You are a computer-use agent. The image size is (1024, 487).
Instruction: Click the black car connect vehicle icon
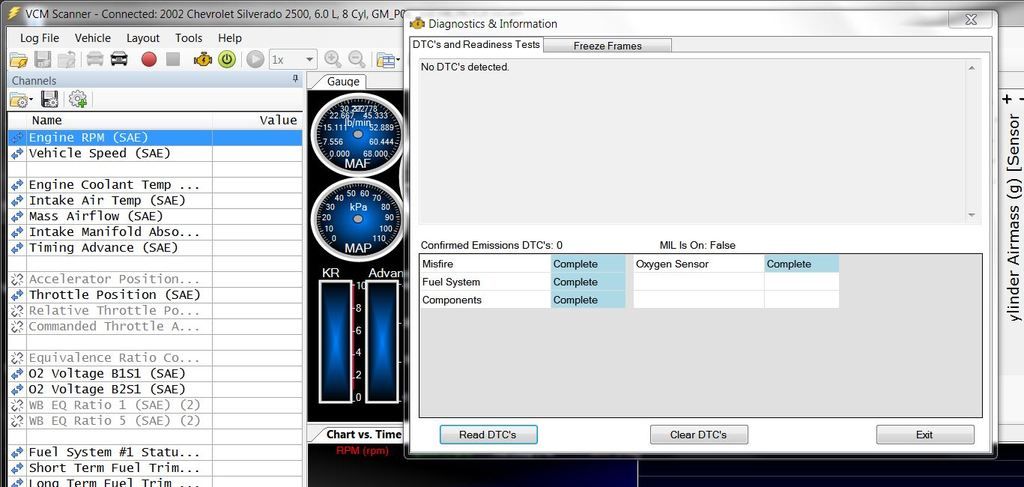coord(119,59)
